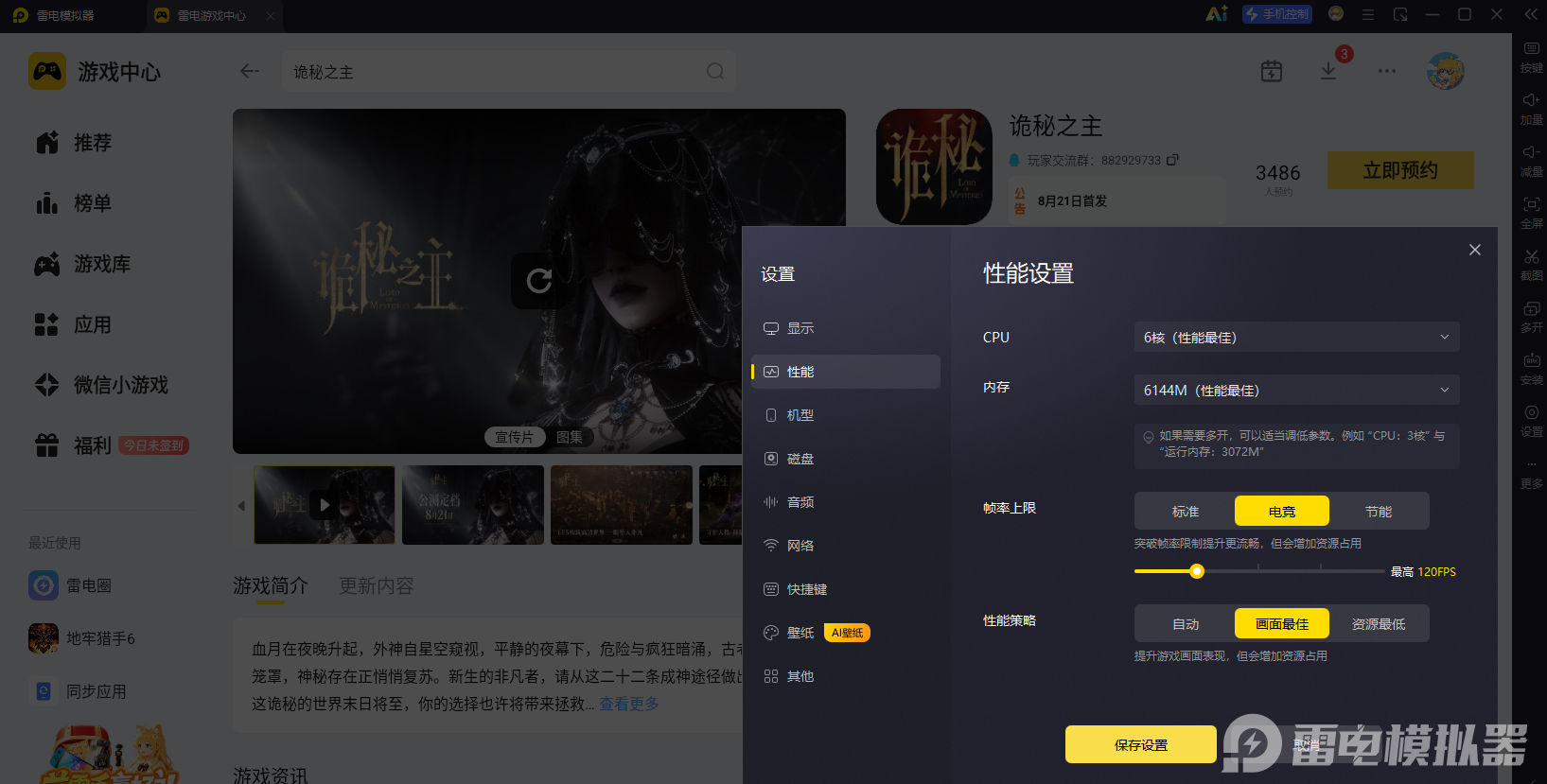Open 其他 settings section

point(846,676)
